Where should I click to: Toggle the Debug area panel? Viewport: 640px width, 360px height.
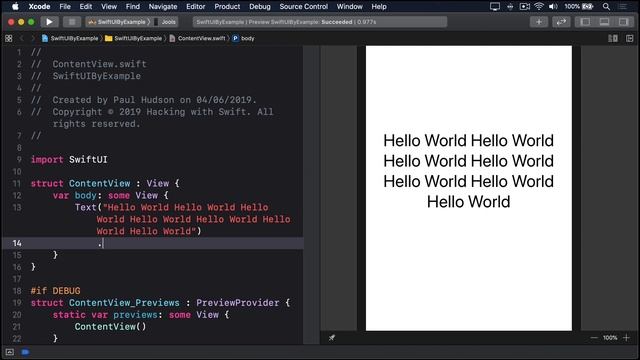click(x=604, y=22)
